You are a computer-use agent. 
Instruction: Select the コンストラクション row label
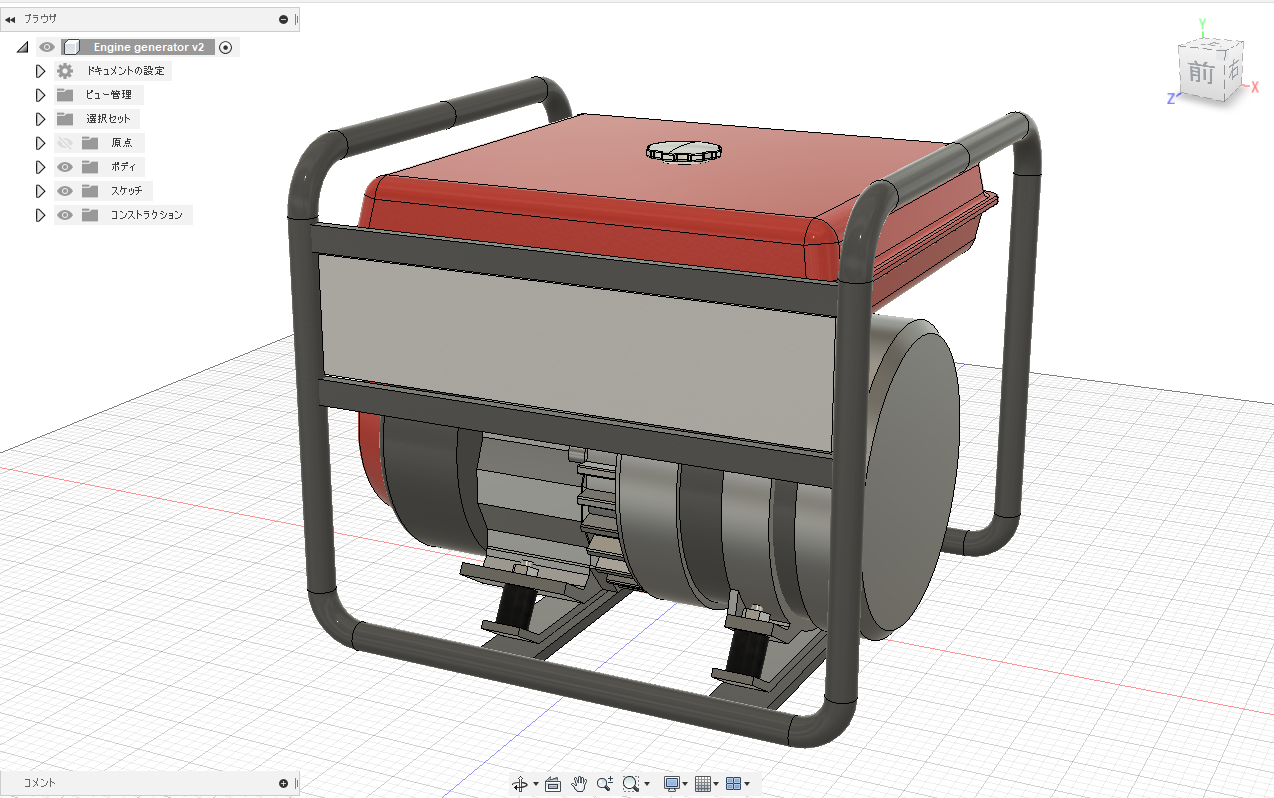[x=147, y=215]
